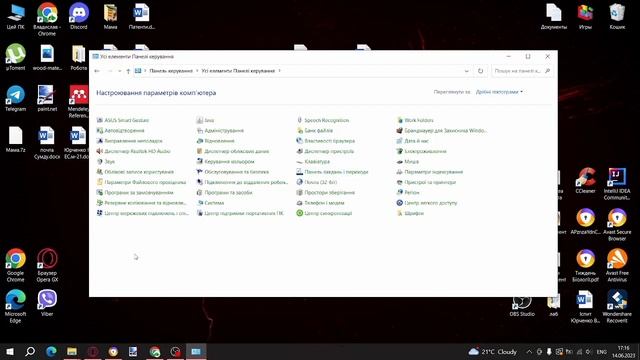This screenshot has height=360, width=640.
Task: Expand the address bar history dropdown
Action: (x=467, y=71)
